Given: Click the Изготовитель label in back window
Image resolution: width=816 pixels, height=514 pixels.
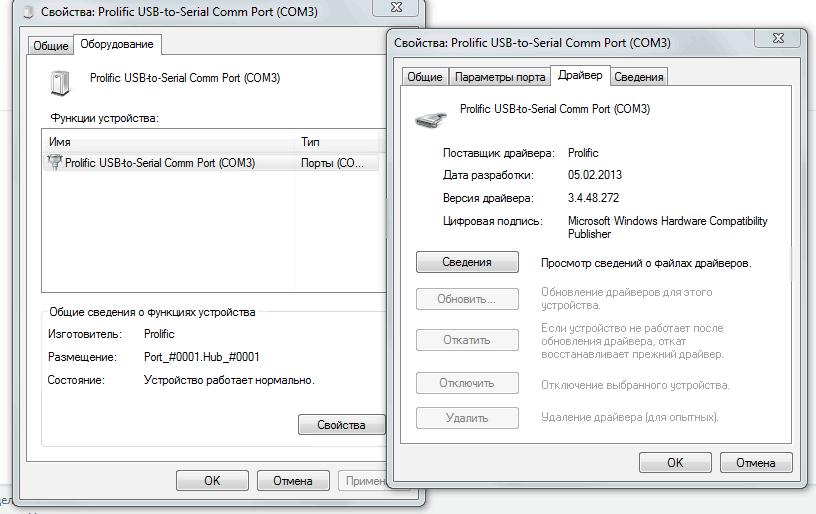Looking at the screenshot, I should (85, 334).
